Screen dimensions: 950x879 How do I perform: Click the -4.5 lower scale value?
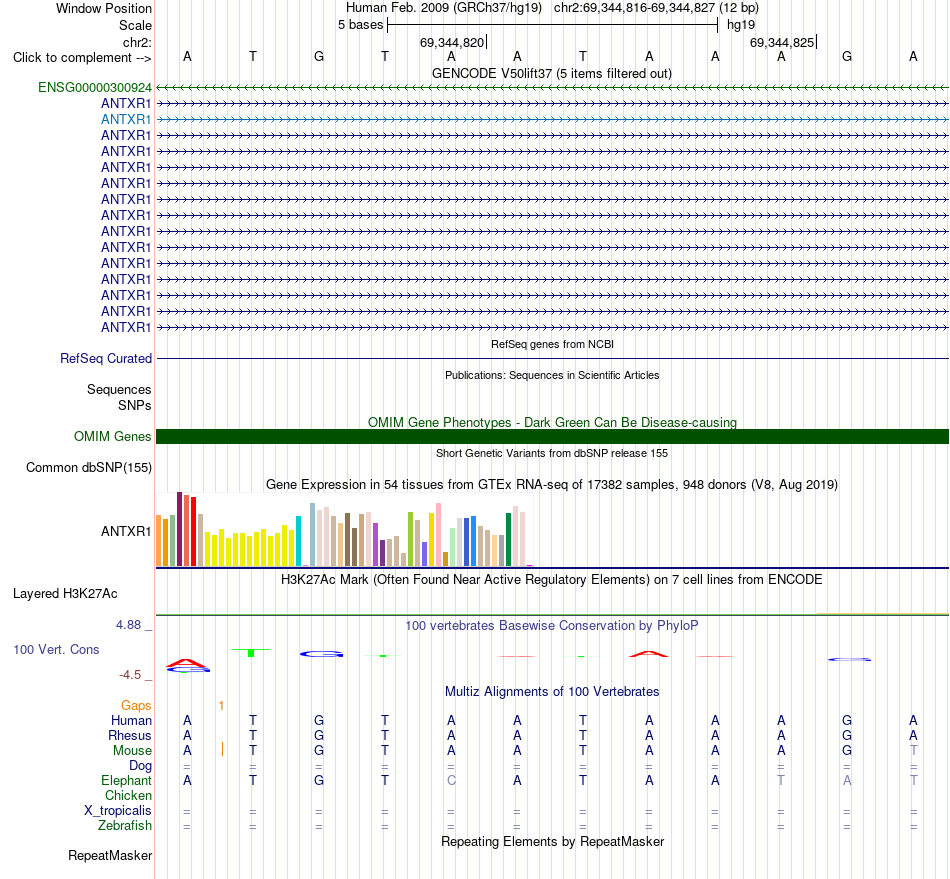tap(130, 675)
